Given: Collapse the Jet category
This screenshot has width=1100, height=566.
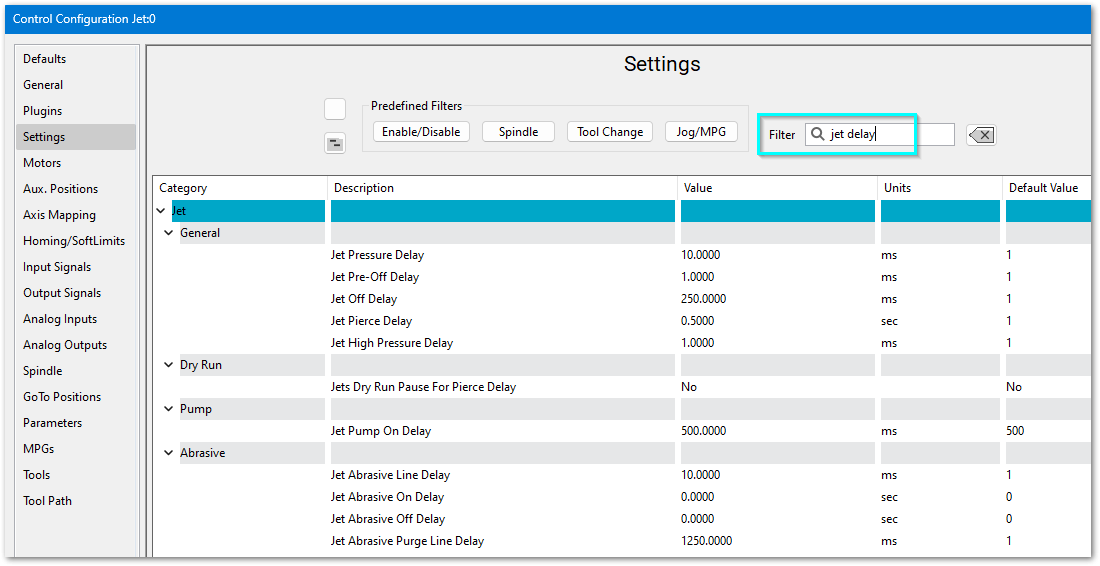Looking at the screenshot, I should pyautogui.click(x=161, y=211).
